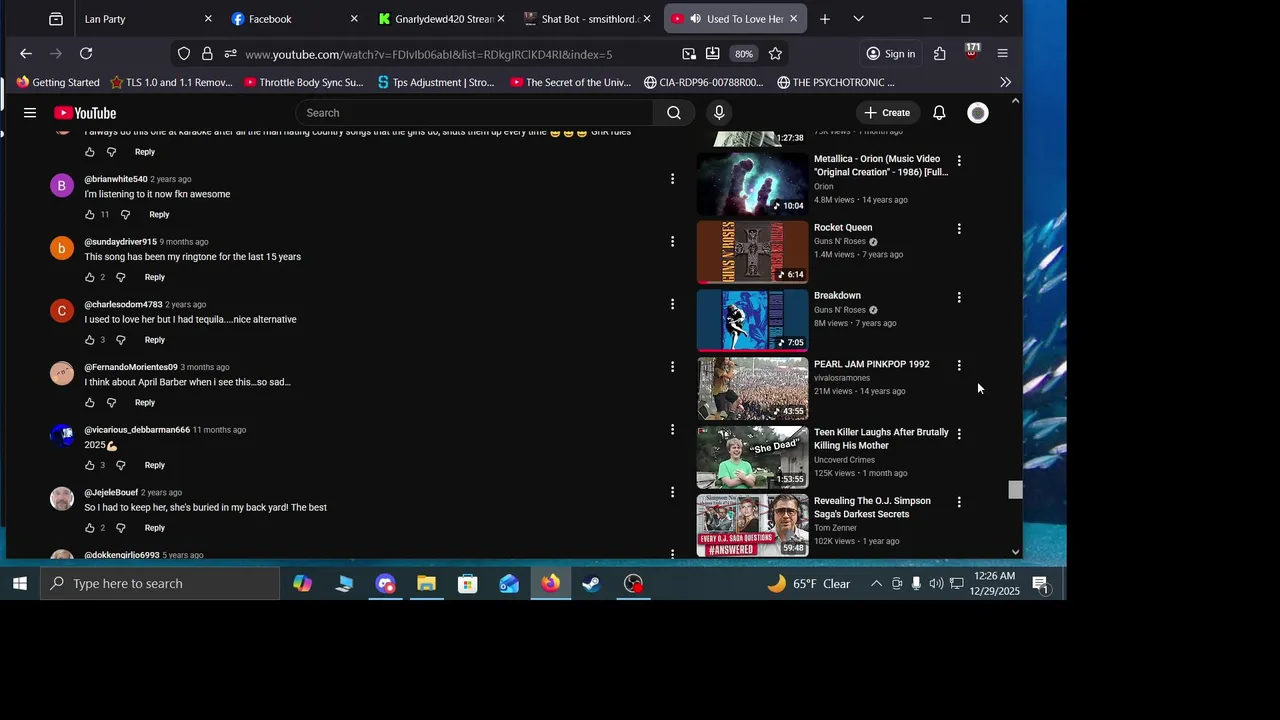Open options for Metallica Orion video
1280x720 pixels.
click(x=959, y=161)
